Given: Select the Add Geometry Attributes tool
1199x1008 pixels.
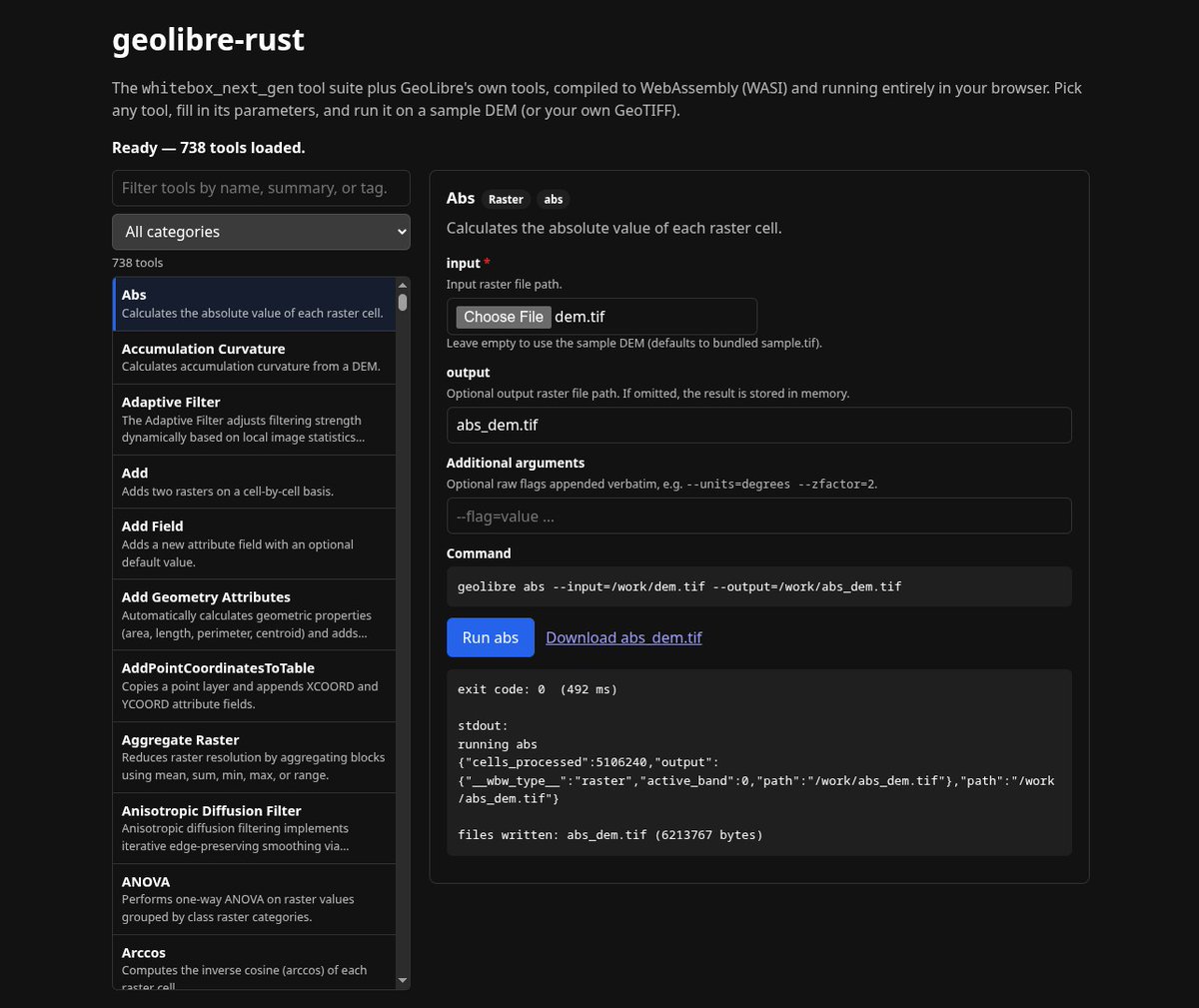Looking at the screenshot, I should pyautogui.click(x=254, y=614).
